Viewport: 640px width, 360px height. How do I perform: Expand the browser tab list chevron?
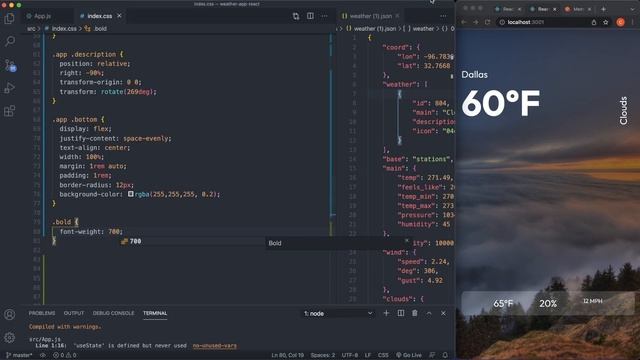coord(633,9)
